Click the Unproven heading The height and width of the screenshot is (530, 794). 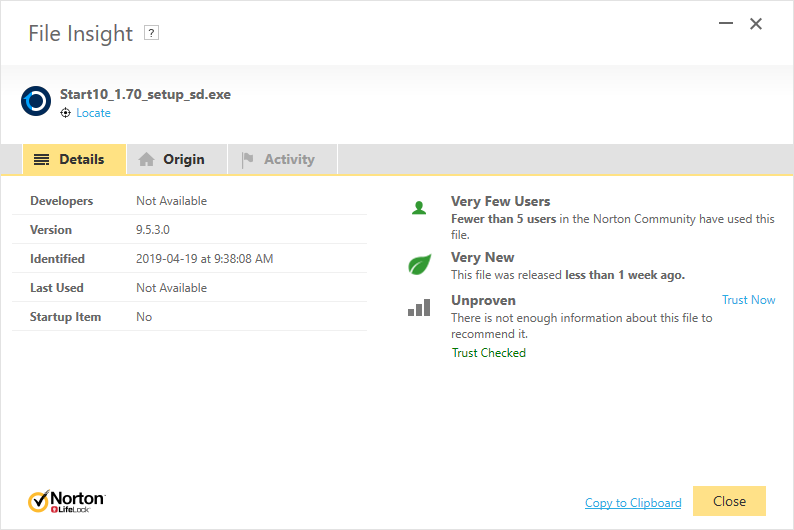(x=483, y=301)
